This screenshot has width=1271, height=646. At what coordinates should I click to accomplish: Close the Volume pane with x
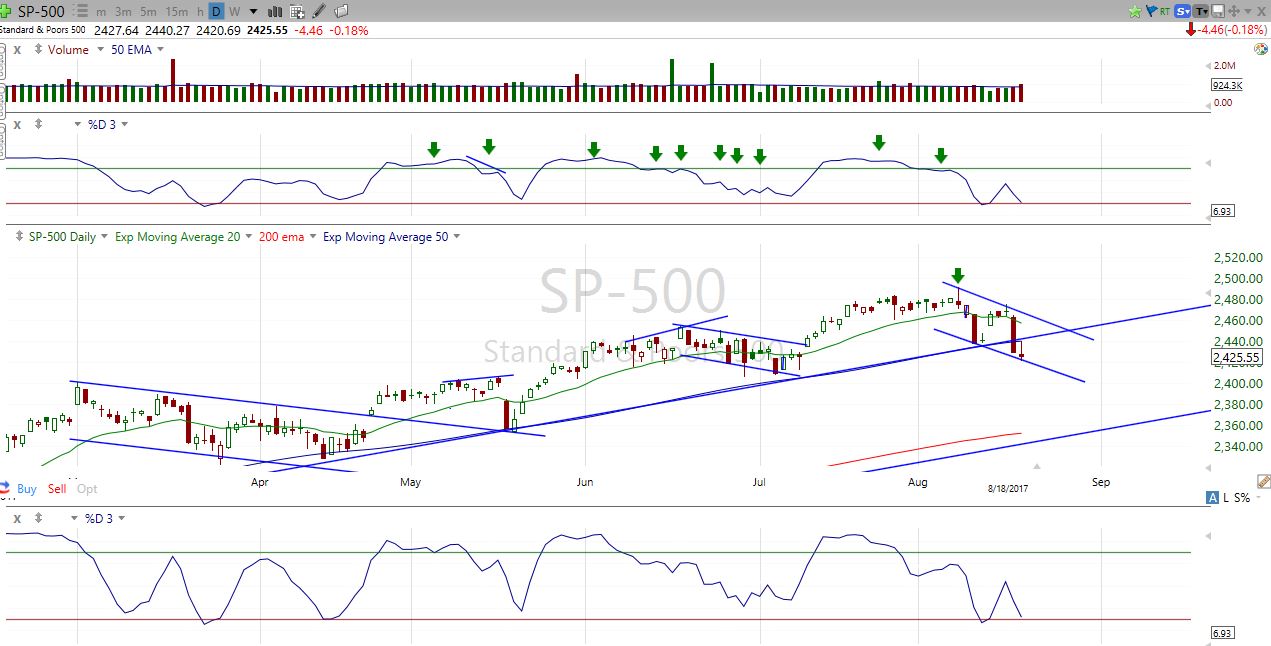tap(17, 49)
